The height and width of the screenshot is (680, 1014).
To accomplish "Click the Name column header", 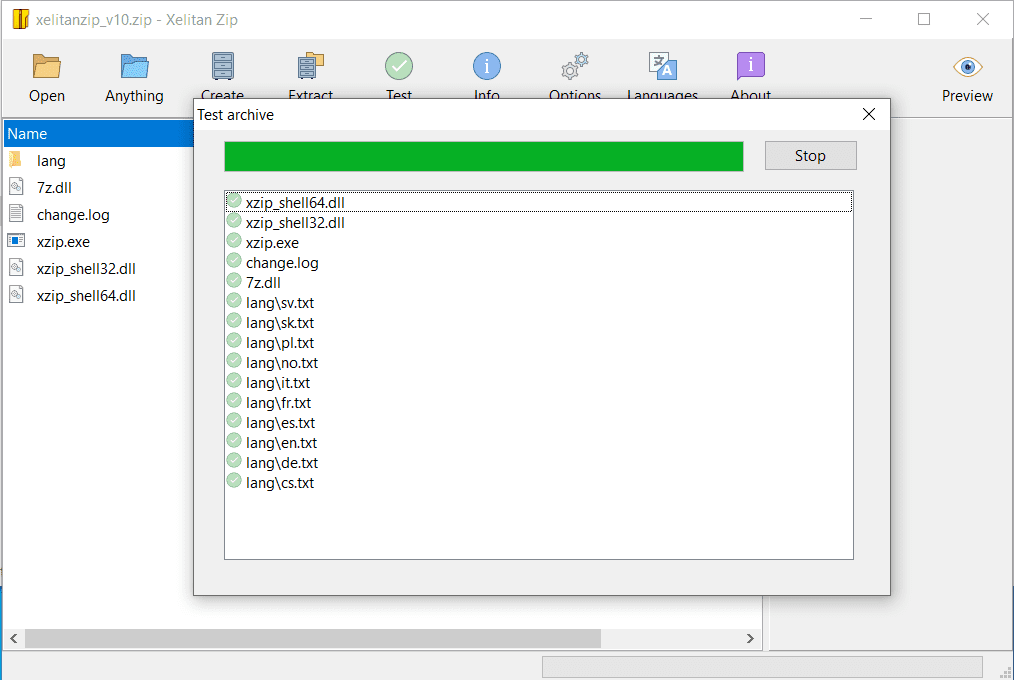I will click(99, 134).
